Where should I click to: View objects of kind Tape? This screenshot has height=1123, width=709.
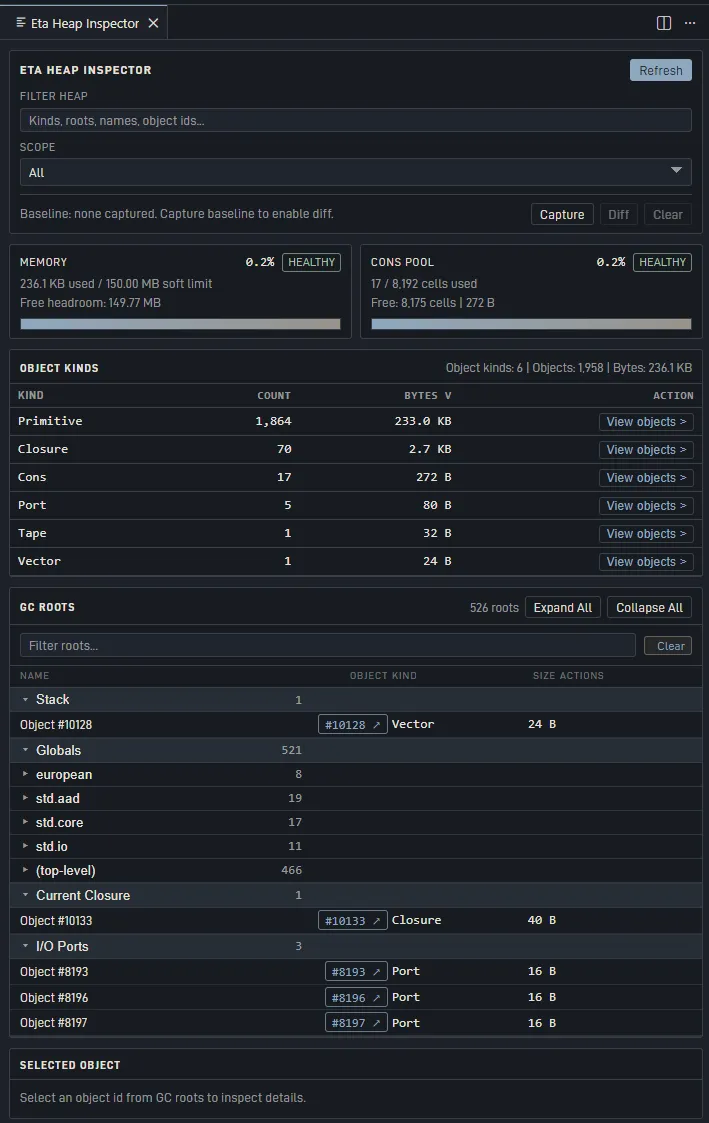click(x=646, y=534)
